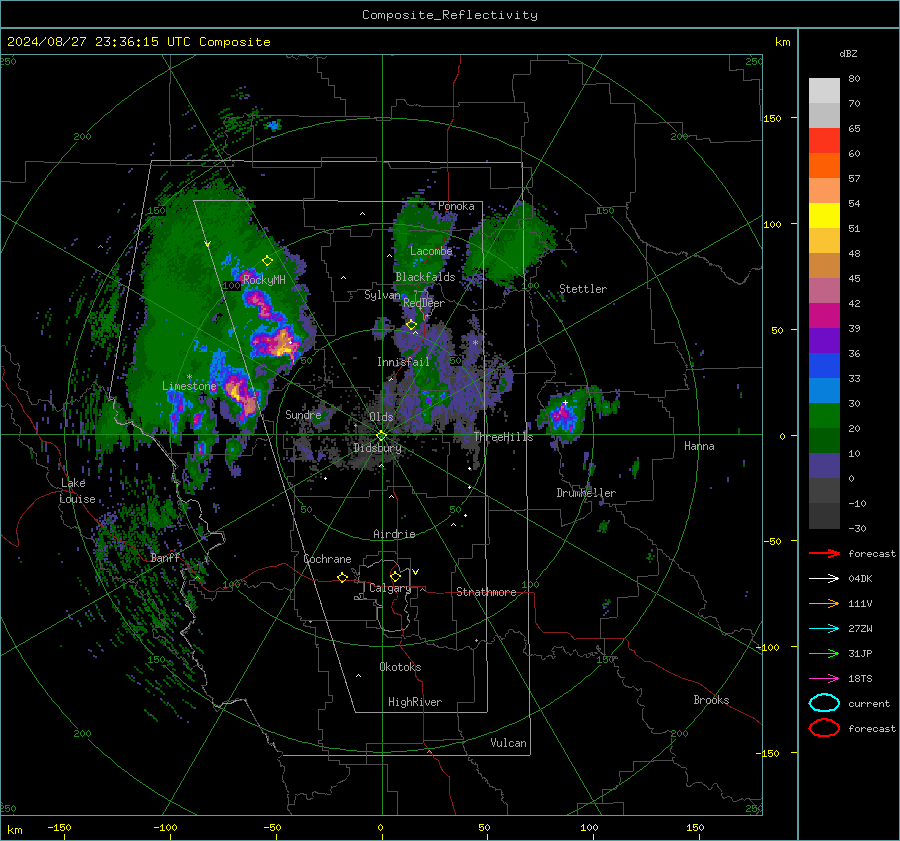Click the 18TS legend label
This screenshot has height=841, width=900.
[860, 679]
